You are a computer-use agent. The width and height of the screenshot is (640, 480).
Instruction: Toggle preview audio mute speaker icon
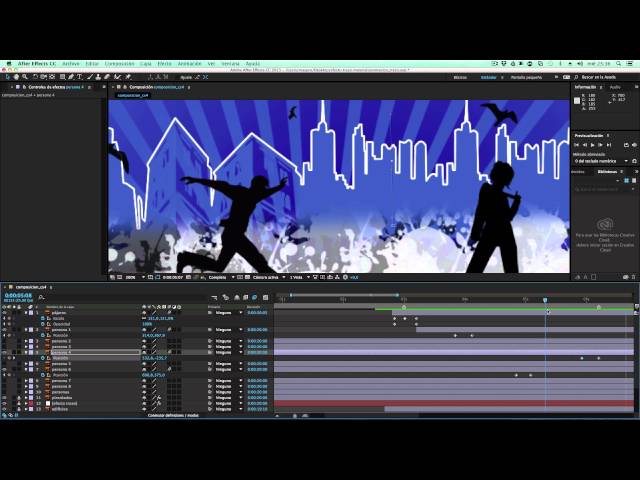point(634,145)
